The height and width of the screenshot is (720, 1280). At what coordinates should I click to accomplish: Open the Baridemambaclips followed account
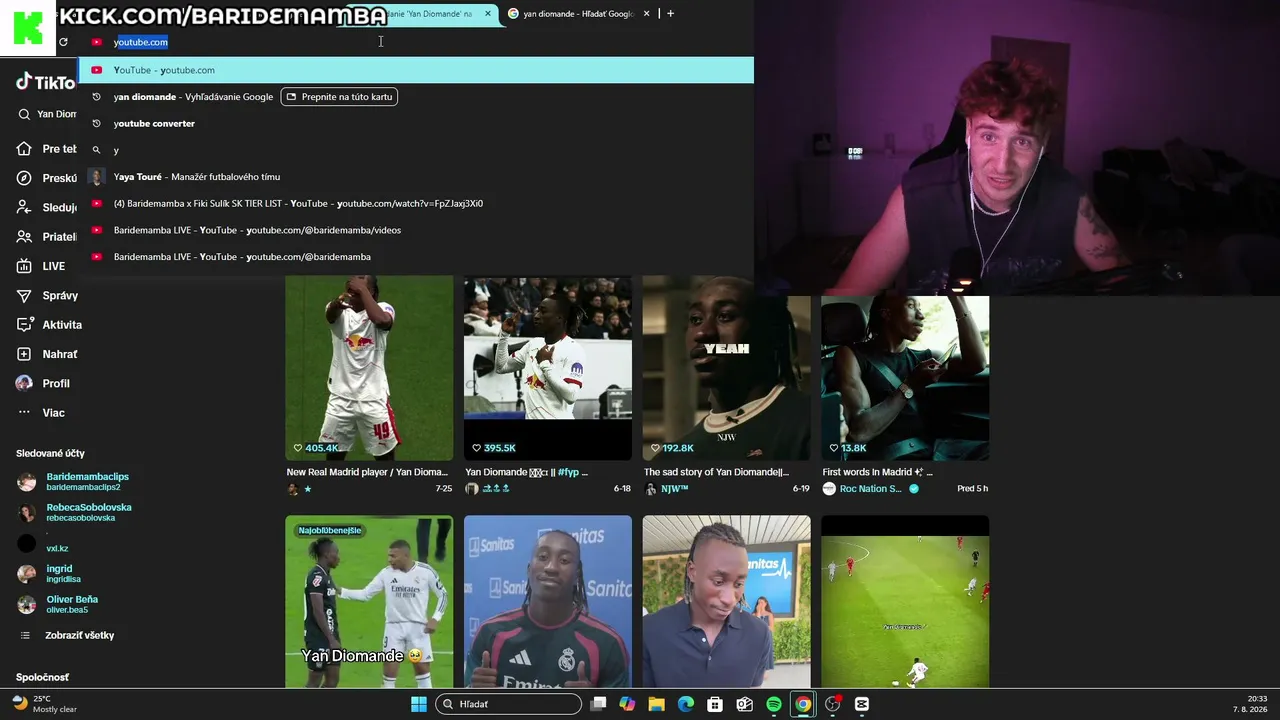(x=73, y=481)
